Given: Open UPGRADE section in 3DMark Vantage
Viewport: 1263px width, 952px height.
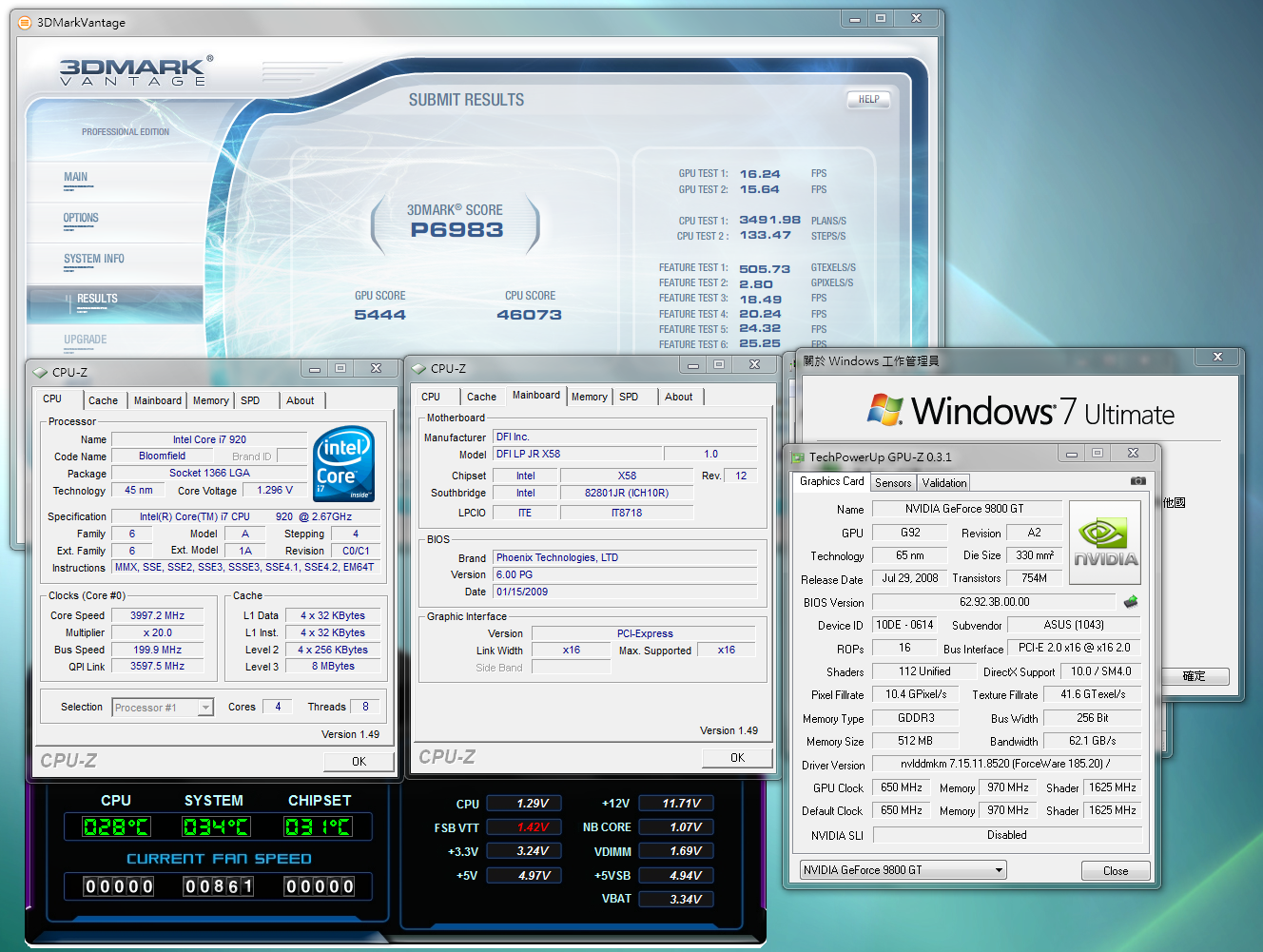Looking at the screenshot, I should tap(86, 340).
